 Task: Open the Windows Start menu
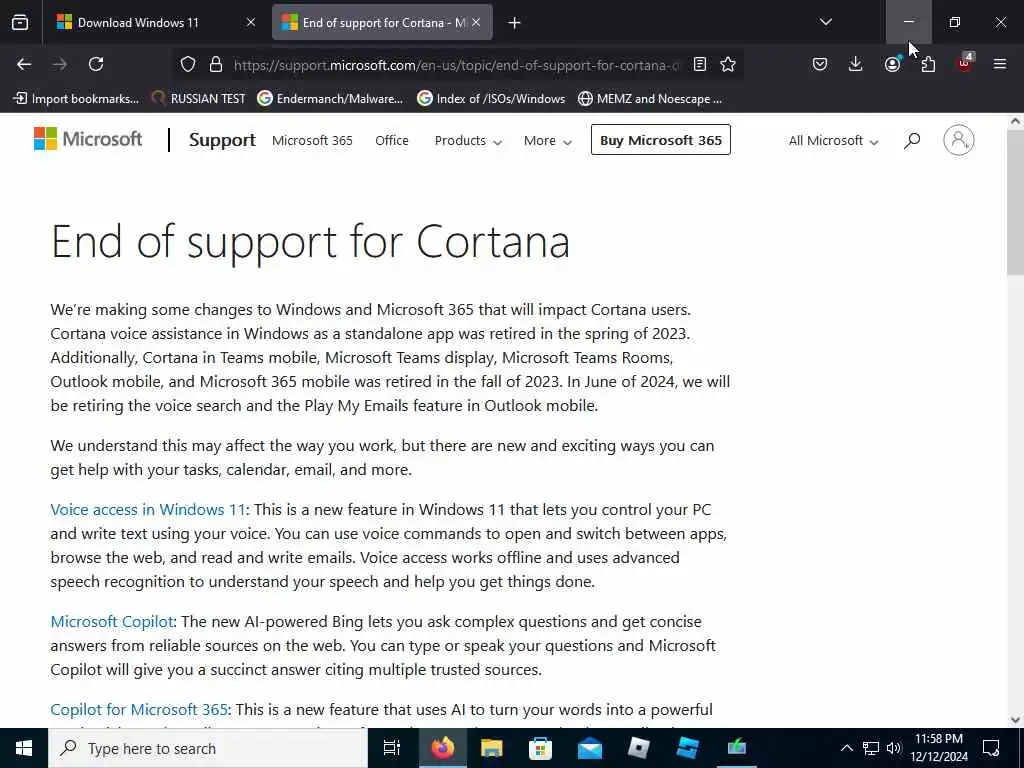[x=24, y=748]
